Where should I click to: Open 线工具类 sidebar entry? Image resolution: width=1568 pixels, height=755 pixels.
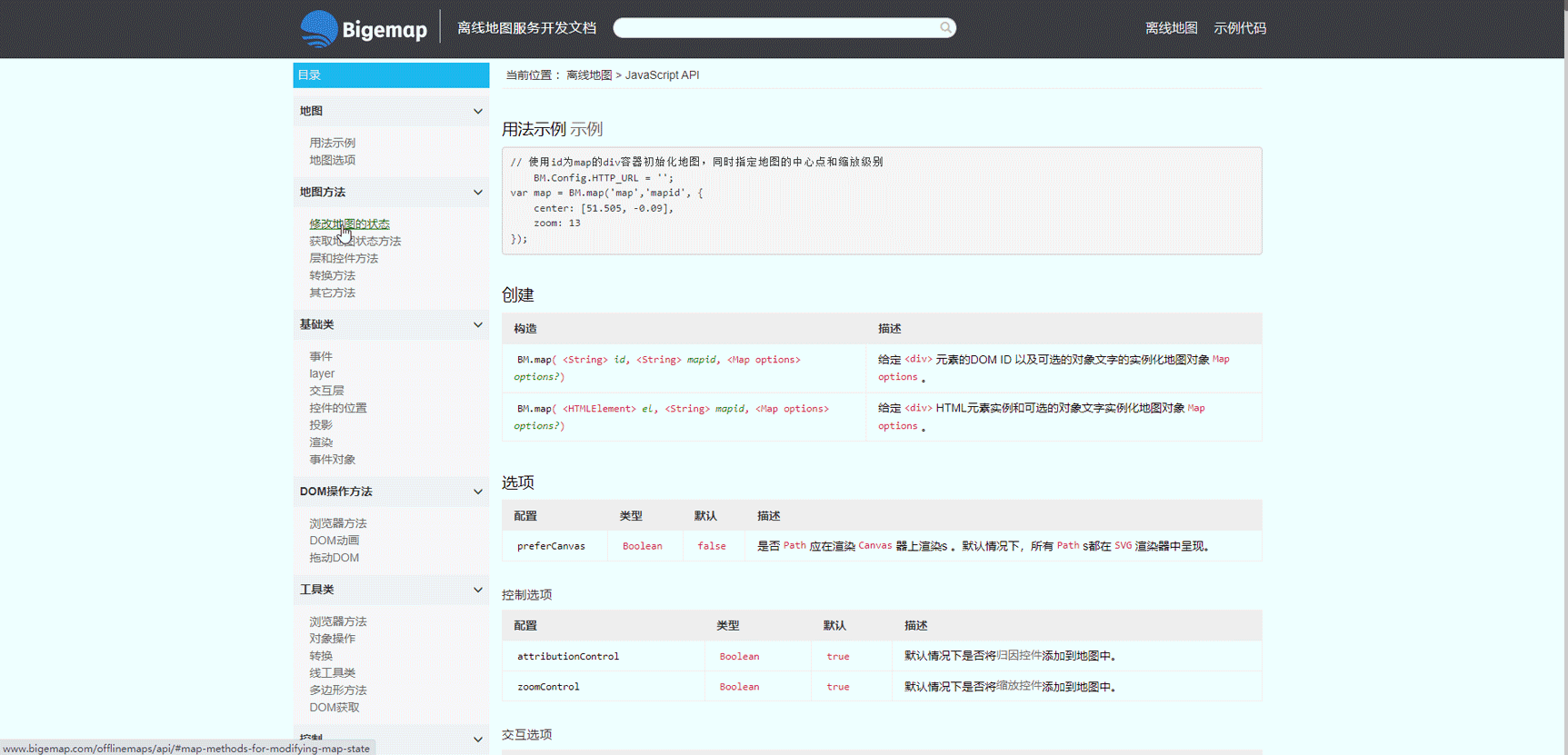pos(332,672)
